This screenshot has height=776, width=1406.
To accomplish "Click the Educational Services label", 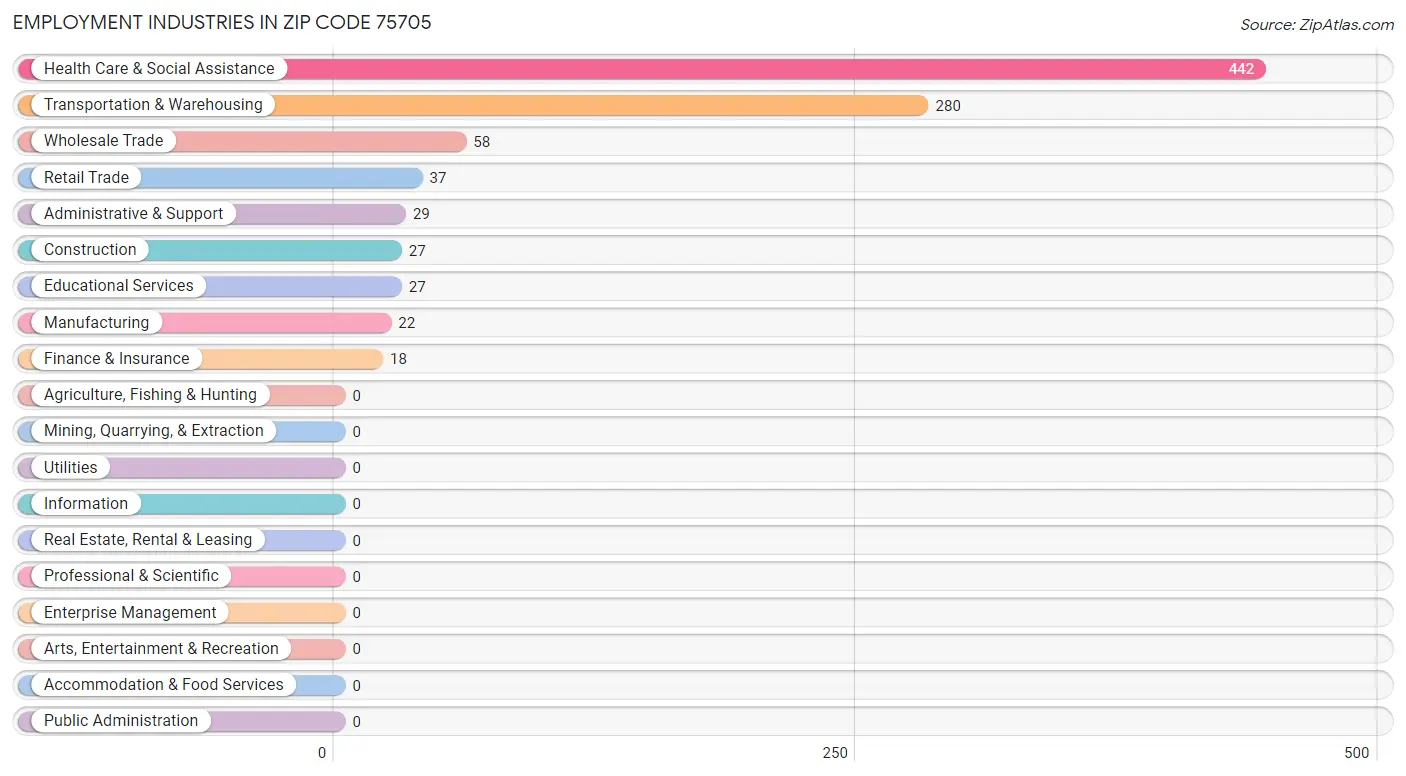I will [x=118, y=286].
